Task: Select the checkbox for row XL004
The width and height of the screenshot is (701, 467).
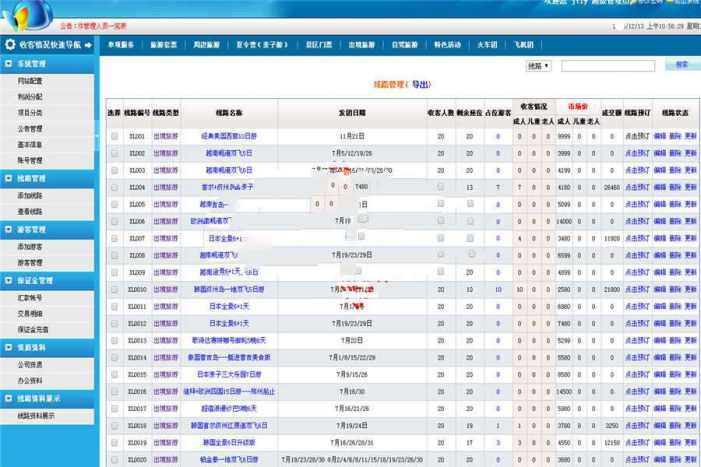Action: pyautogui.click(x=114, y=186)
